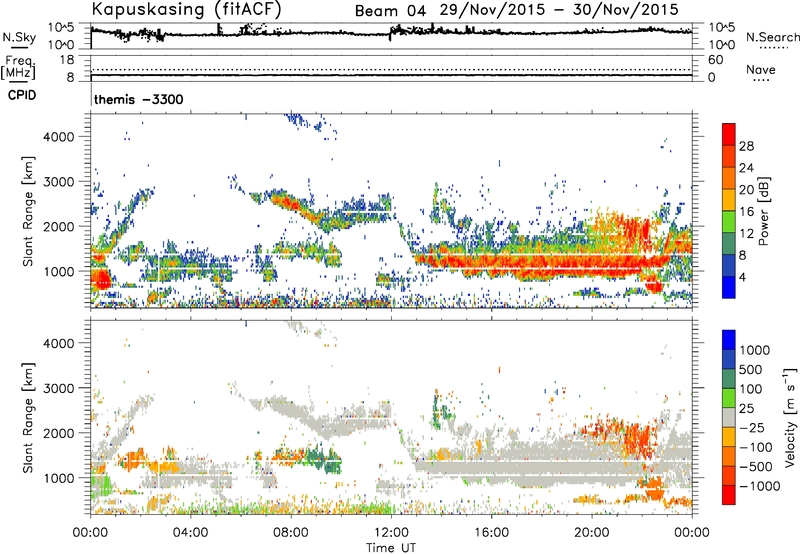Click the 'Time UT' axis label

click(391, 548)
